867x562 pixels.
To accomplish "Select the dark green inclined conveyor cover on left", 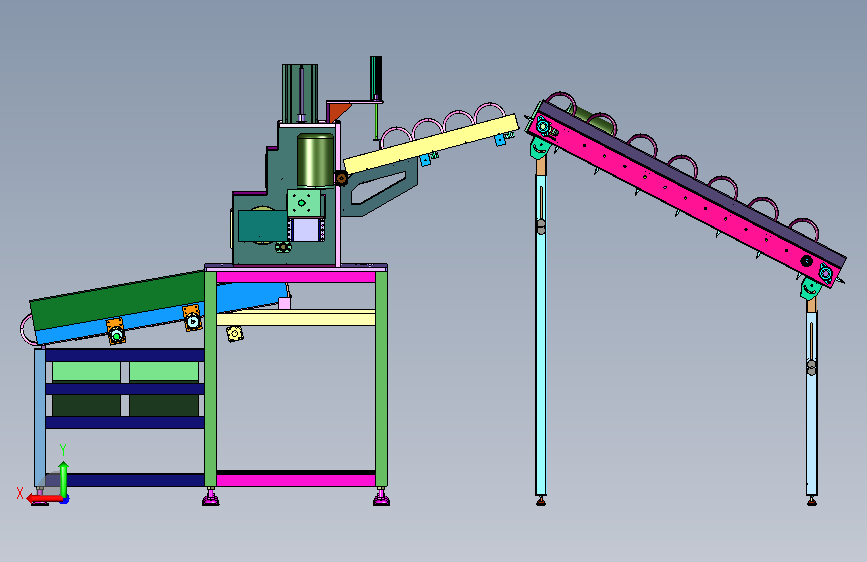I will [118, 300].
